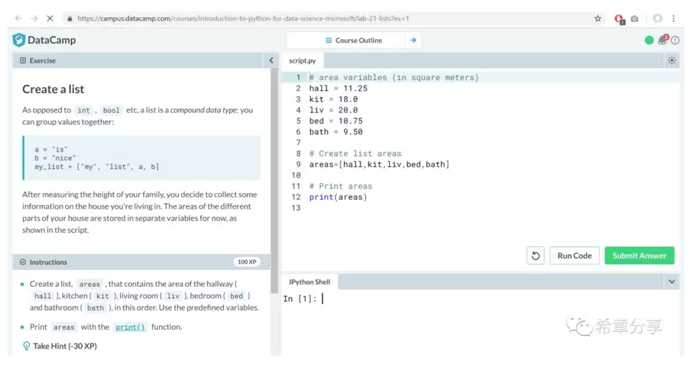Reset the code with the circular arrow
Image resolution: width=692 pixels, height=379 pixels.
point(535,256)
